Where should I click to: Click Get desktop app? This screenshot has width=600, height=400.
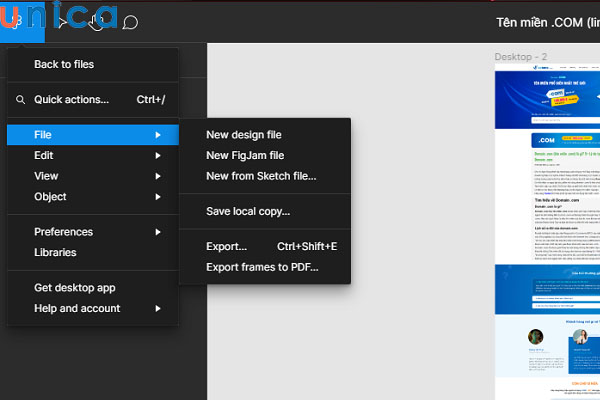pyautogui.click(x=75, y=288)
